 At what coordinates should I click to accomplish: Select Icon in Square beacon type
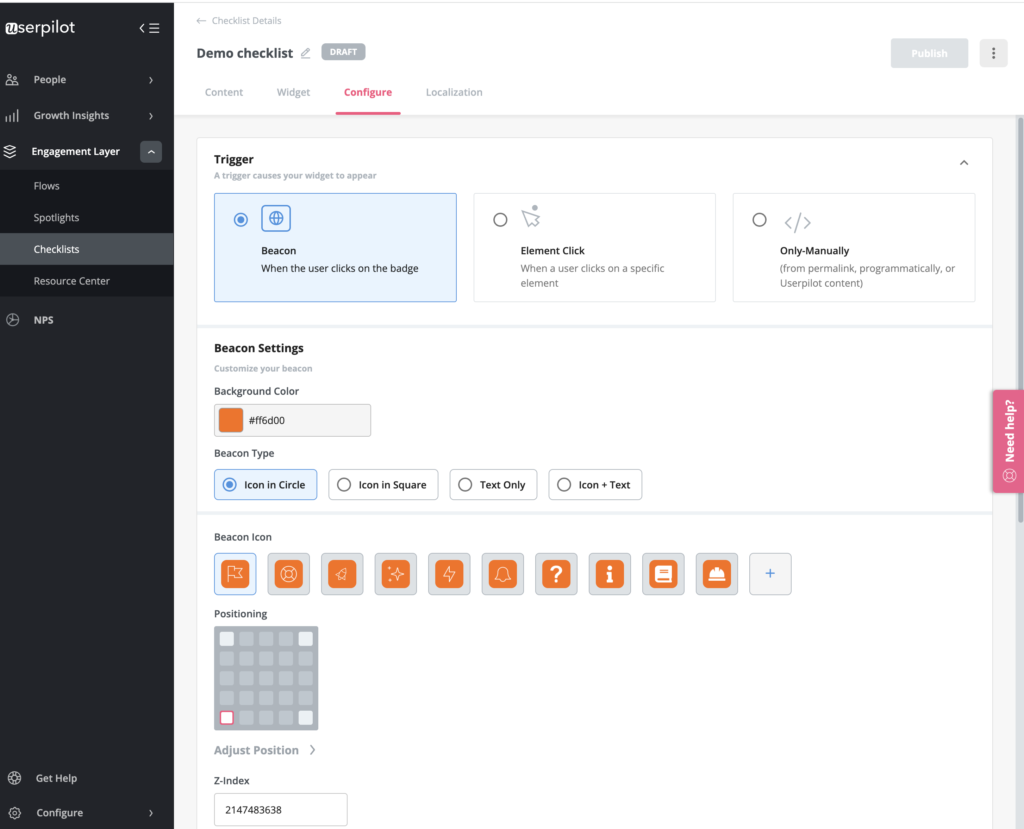pyautogui.click(x=383, y=485)
